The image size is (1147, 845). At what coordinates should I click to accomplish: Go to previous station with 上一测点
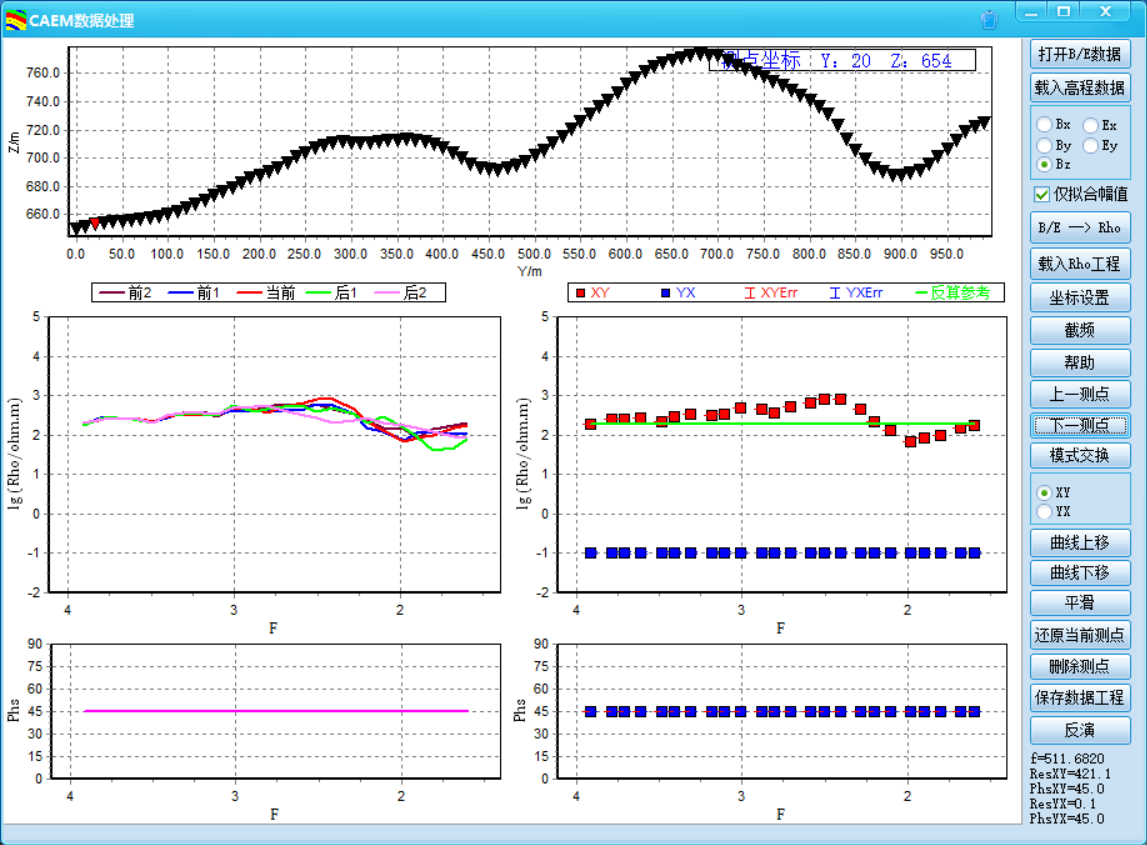[1080, 394]
